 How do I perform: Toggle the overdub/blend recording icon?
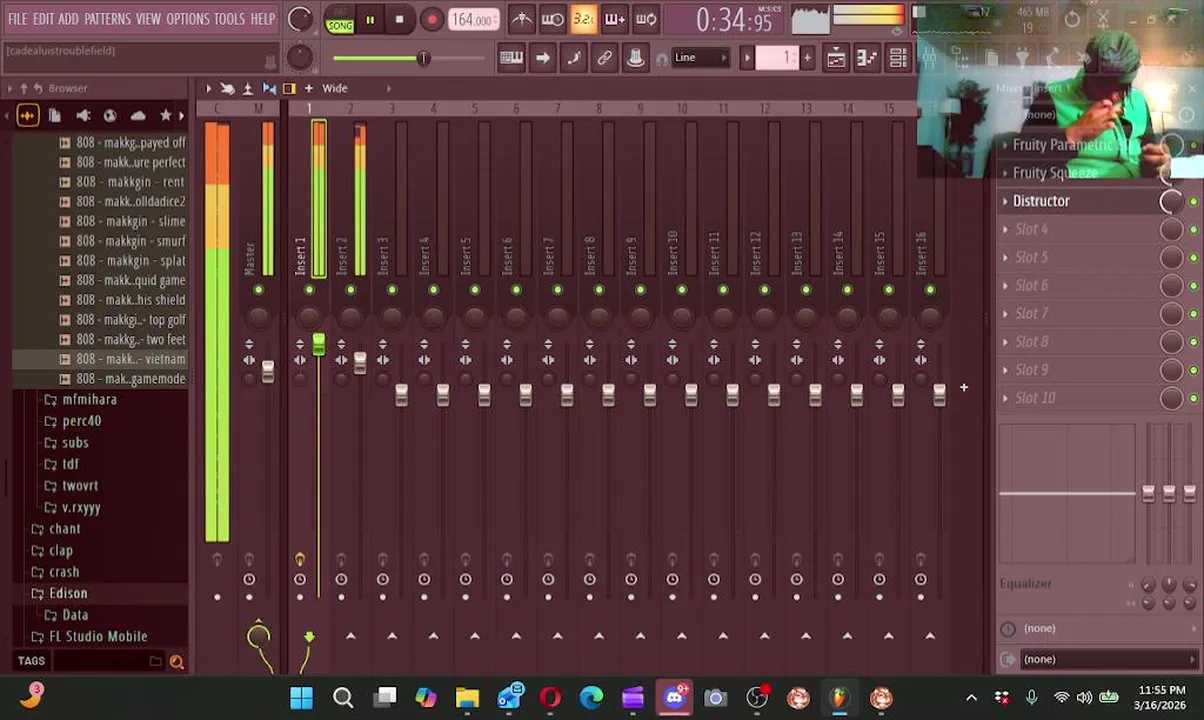click(615, 19)
